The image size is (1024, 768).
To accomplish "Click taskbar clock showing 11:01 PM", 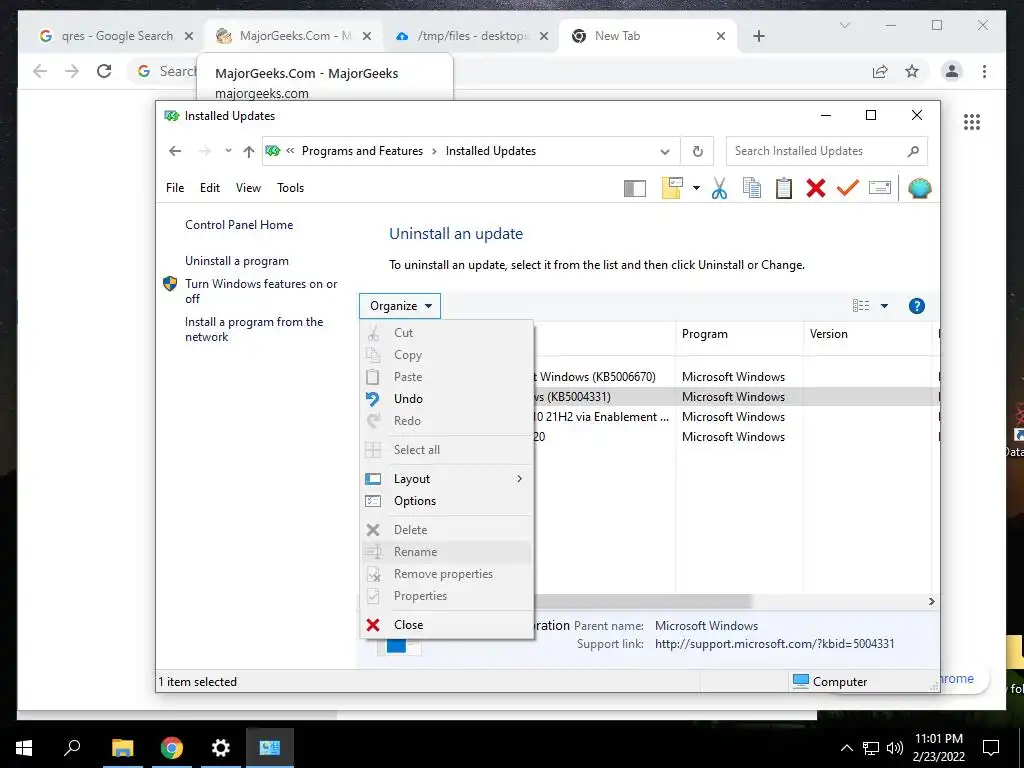I will click(938, 748).
